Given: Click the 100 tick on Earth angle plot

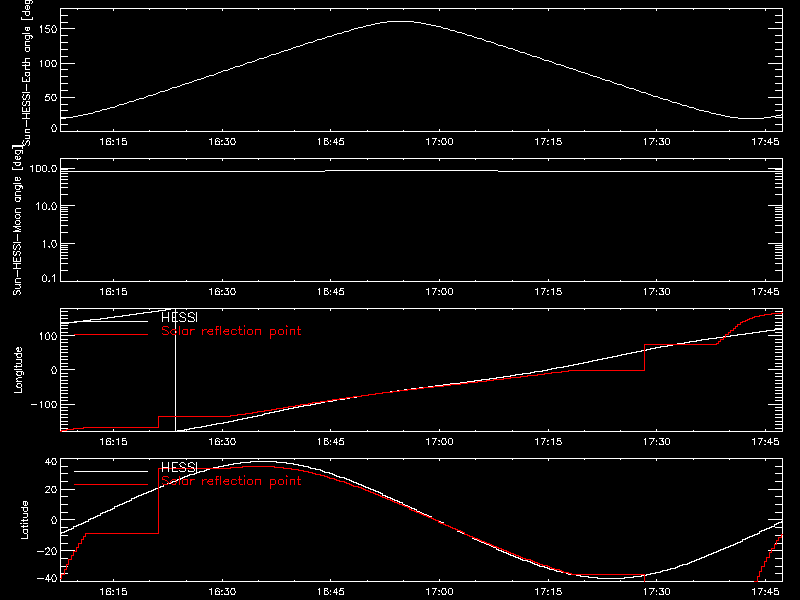Looking at the screenshot, I should [47, 63].
